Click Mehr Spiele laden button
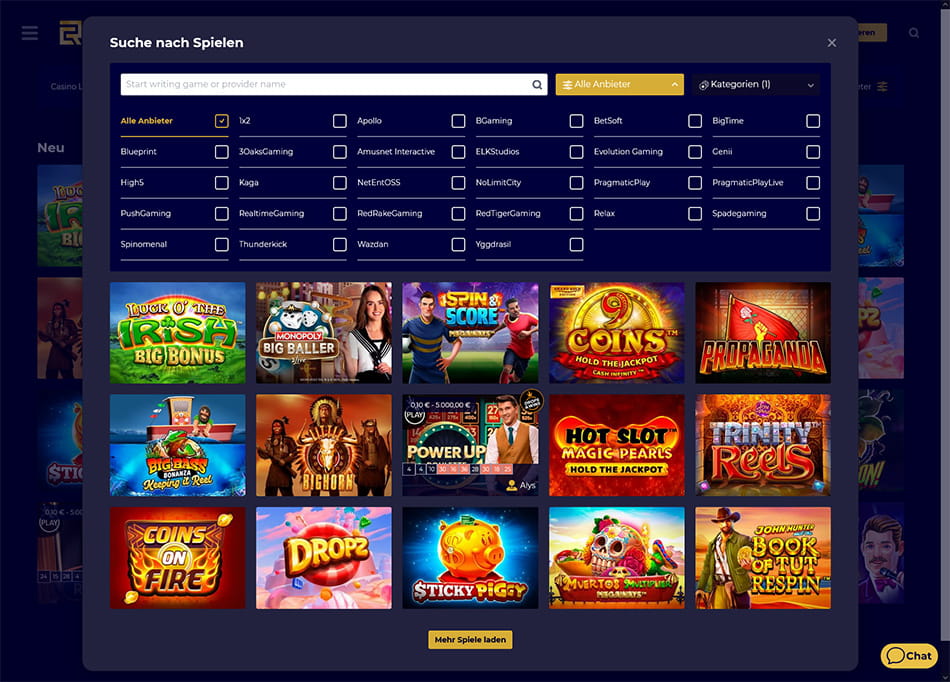 coord(470,640)
